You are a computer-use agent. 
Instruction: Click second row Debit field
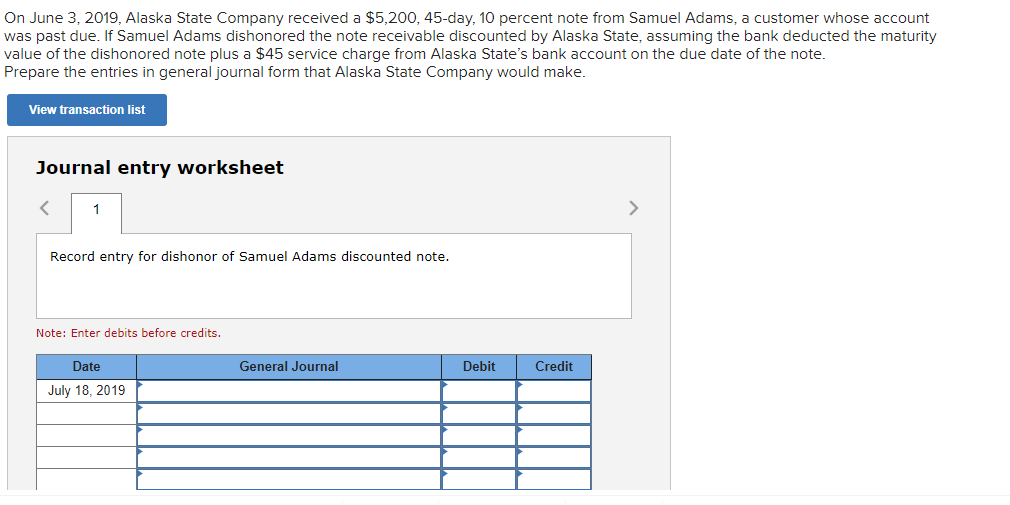tap(479, 413)
